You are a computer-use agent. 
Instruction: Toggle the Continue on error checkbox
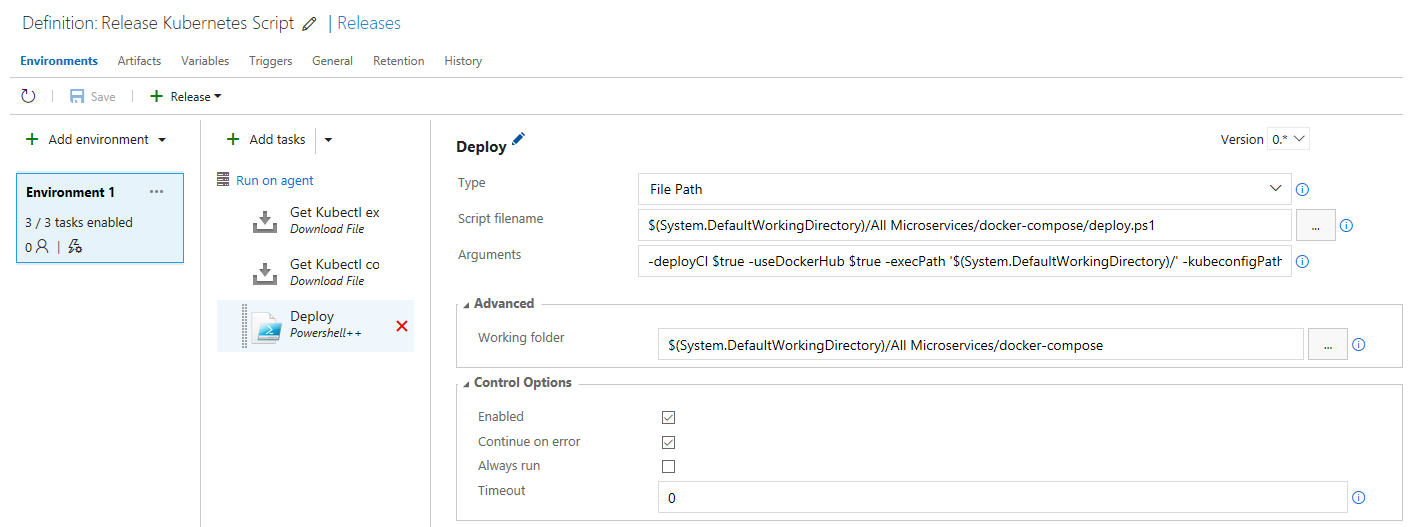click(669, 442)
